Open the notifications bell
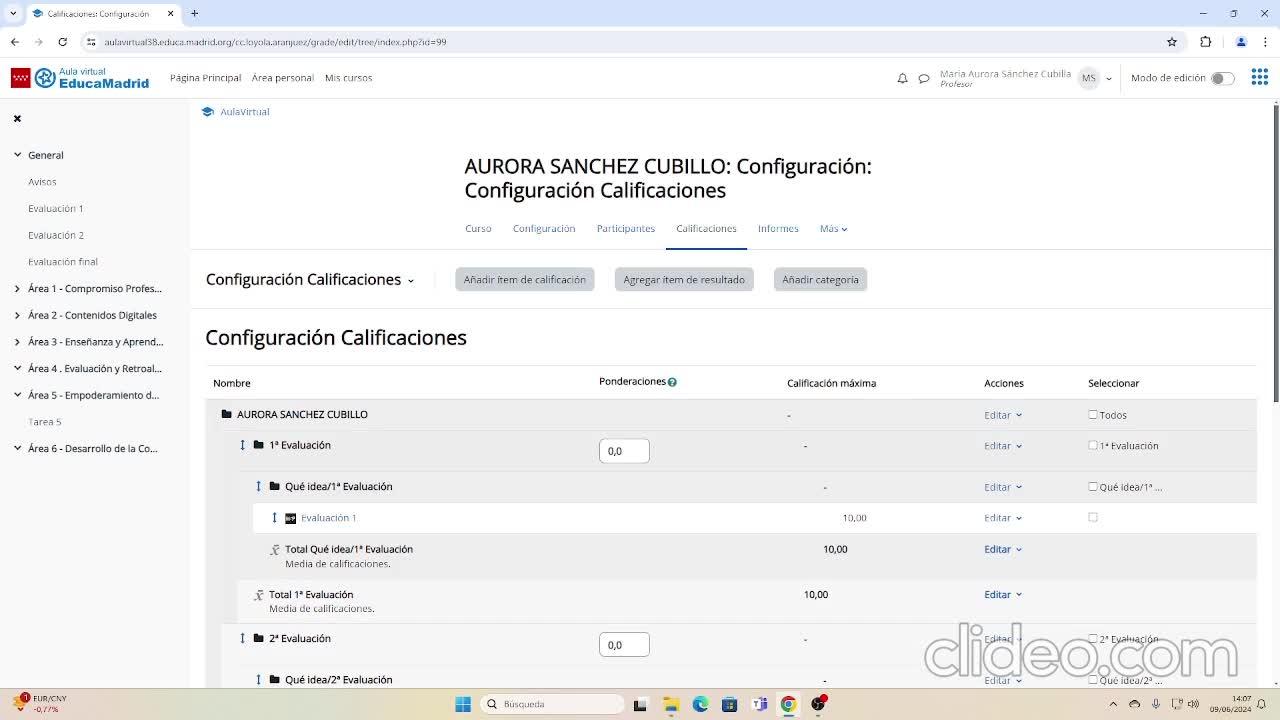1280x720 pixels. click(902, 78)
